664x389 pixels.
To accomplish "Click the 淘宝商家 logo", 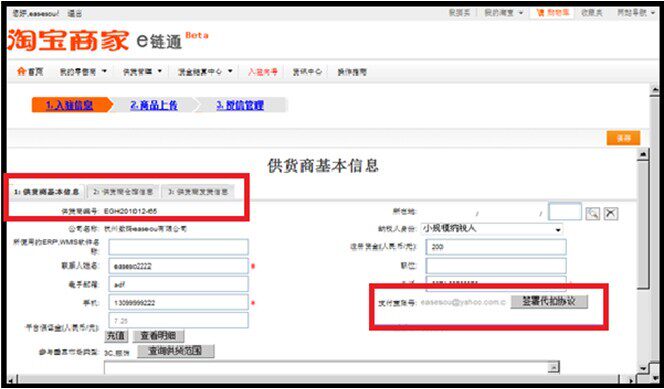I will [68, 41].
